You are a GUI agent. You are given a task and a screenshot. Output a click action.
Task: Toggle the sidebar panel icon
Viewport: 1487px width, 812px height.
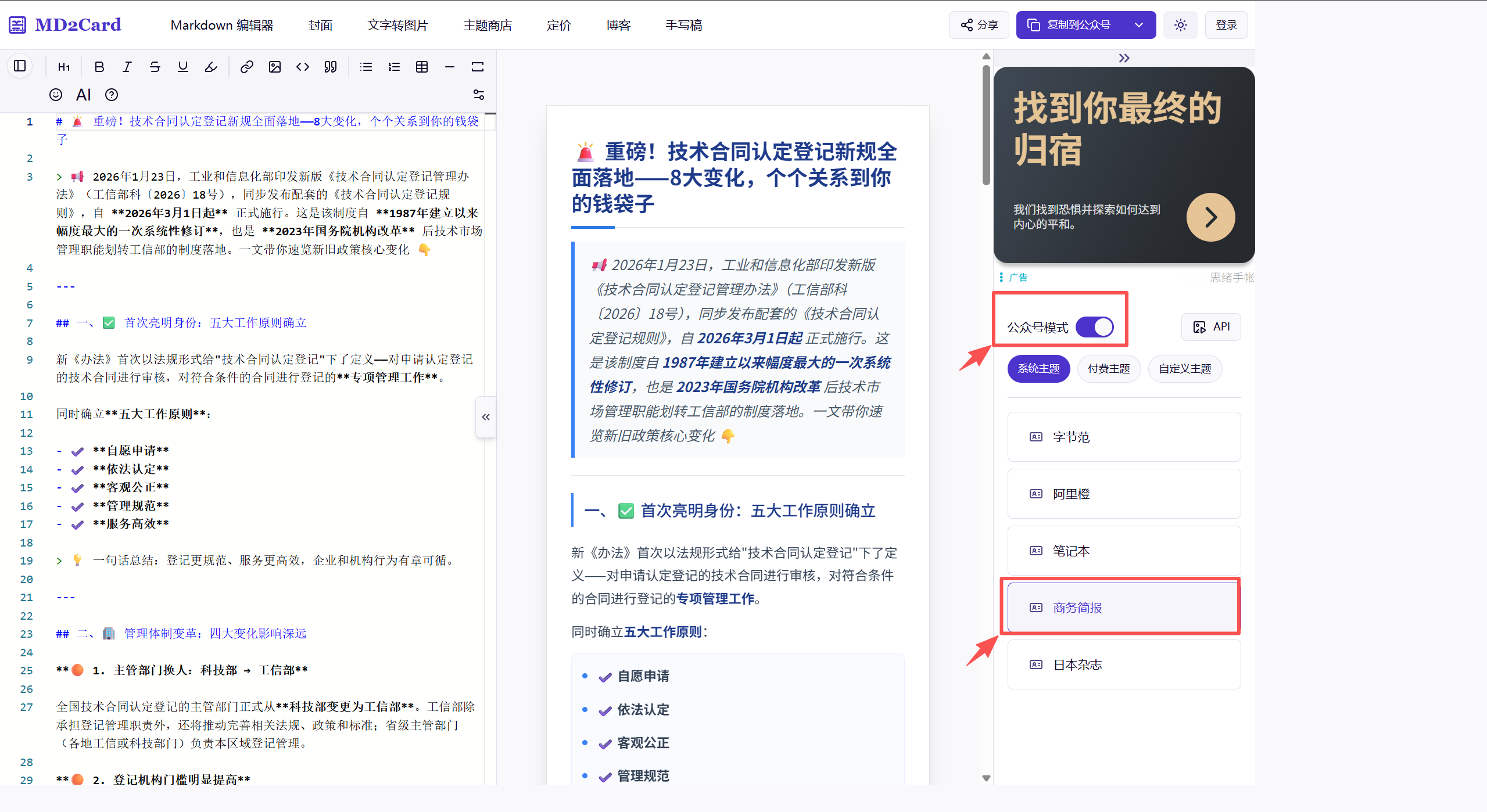click(x=20, y=66)
